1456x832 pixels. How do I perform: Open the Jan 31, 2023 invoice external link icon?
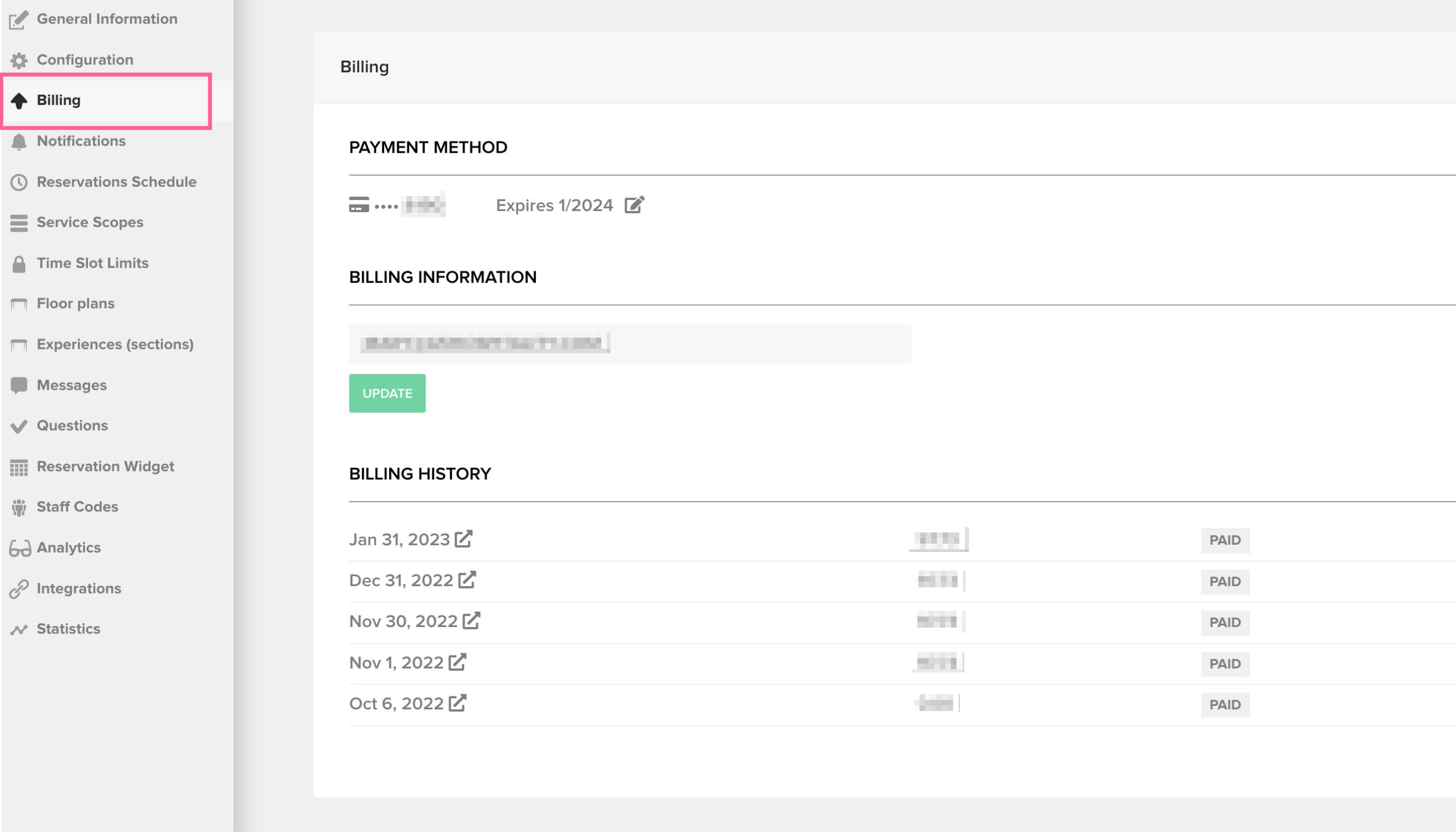tap(464, 539)
